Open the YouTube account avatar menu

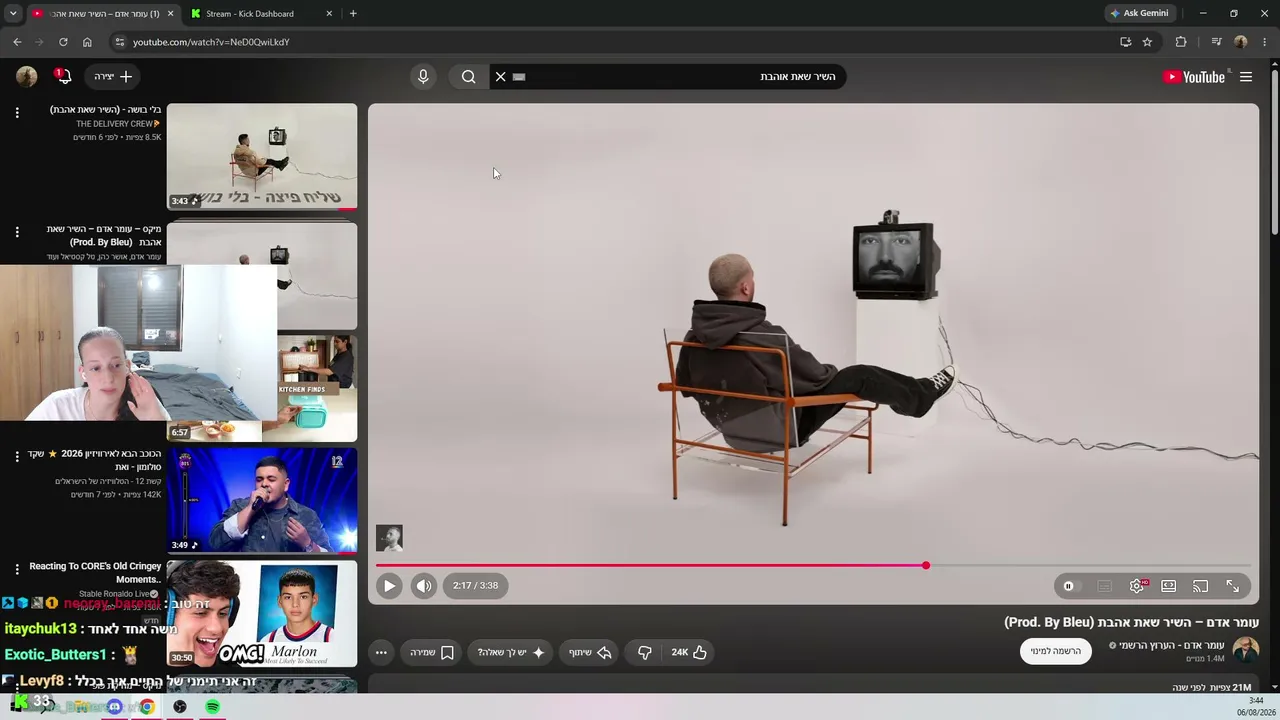pyautogui.click(x=27, y=77)
